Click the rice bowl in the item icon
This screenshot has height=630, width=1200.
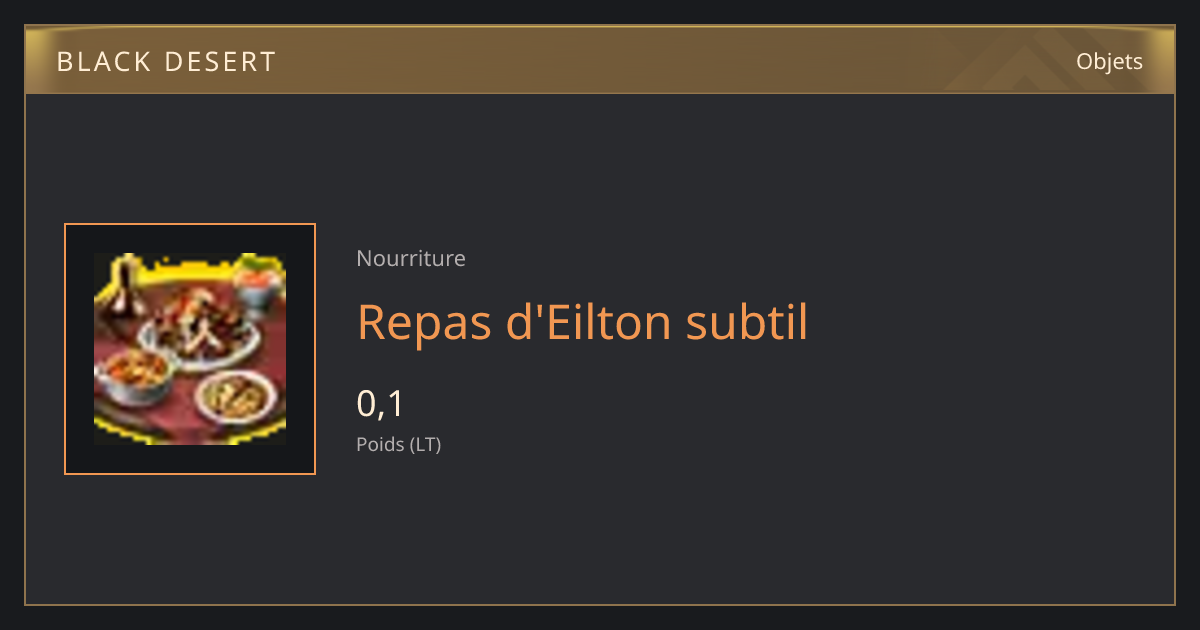click(236, 397)
